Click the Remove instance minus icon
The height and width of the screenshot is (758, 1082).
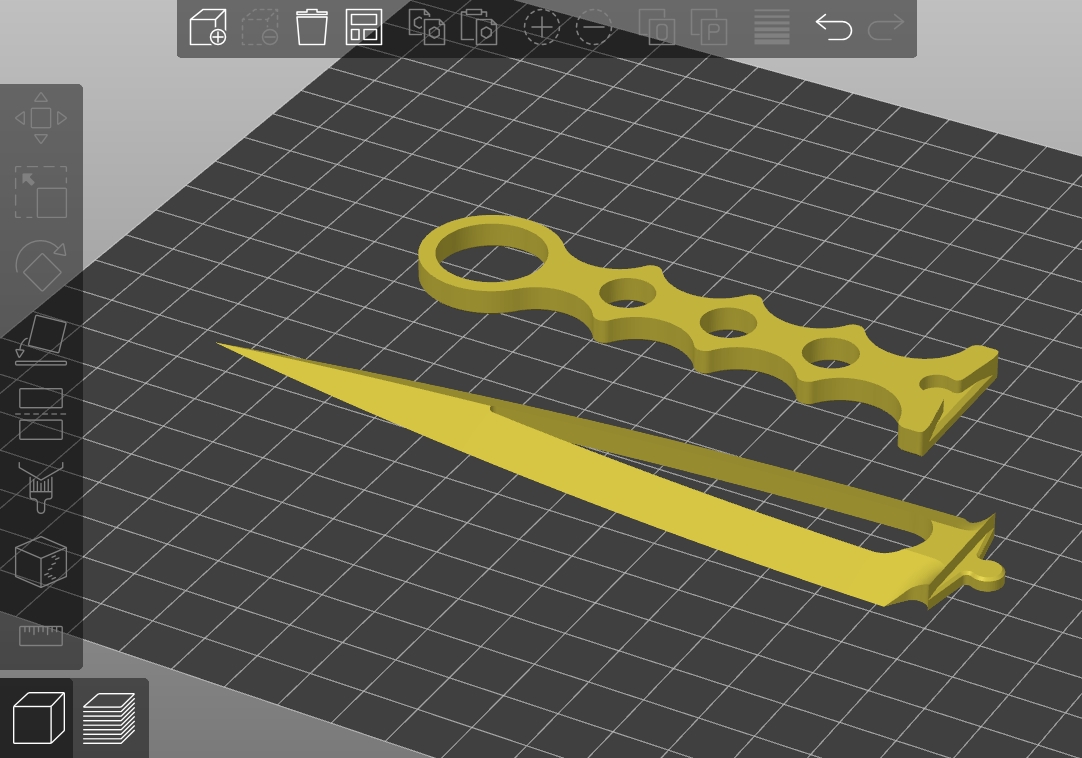(593, 28)
